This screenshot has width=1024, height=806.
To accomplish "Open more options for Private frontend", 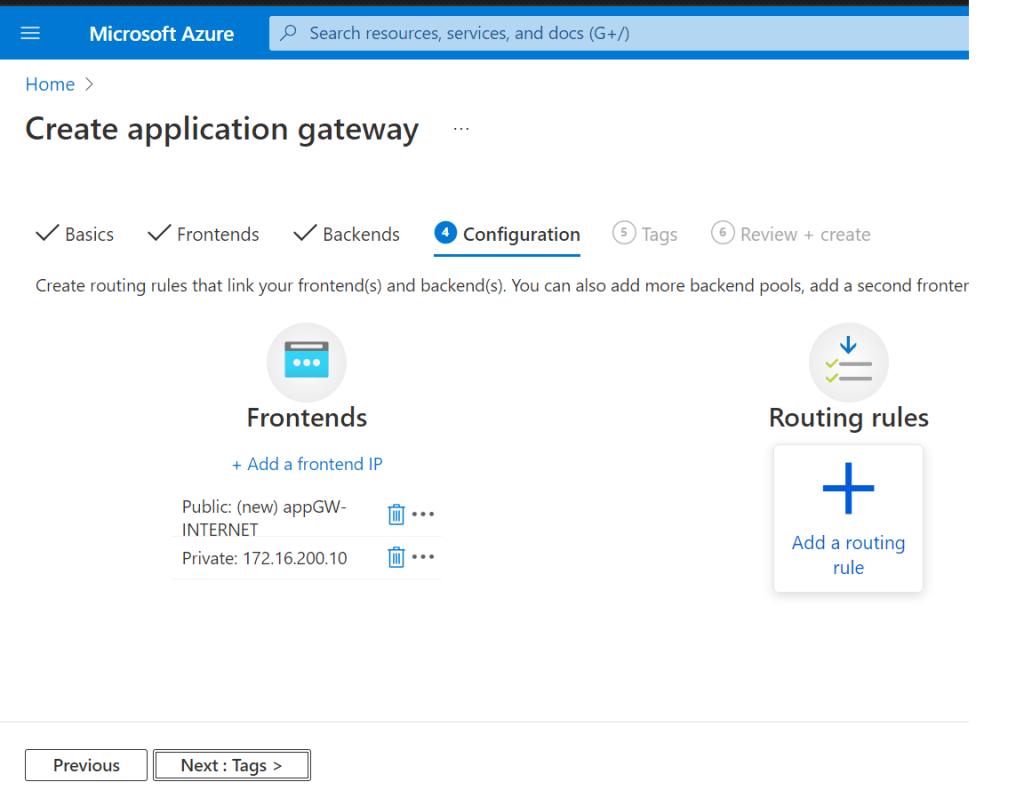I will pos(424,557).
